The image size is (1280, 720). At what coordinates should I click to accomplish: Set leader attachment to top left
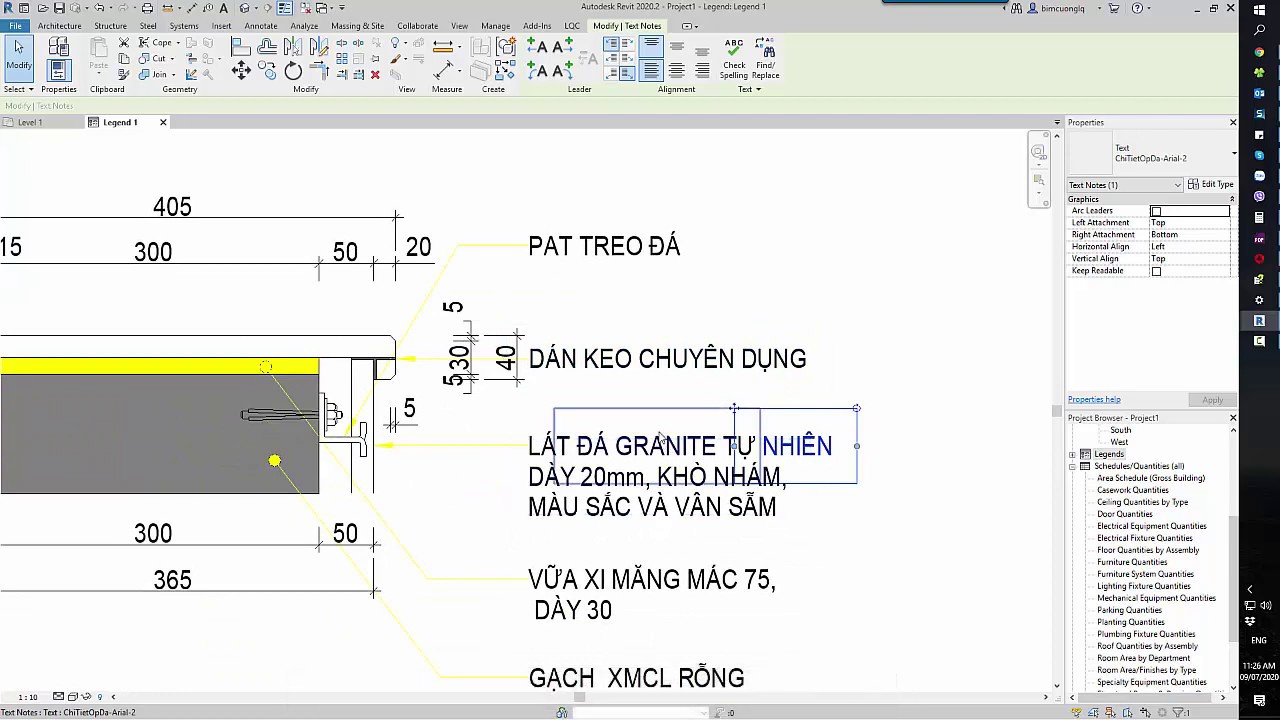point(611,44)
